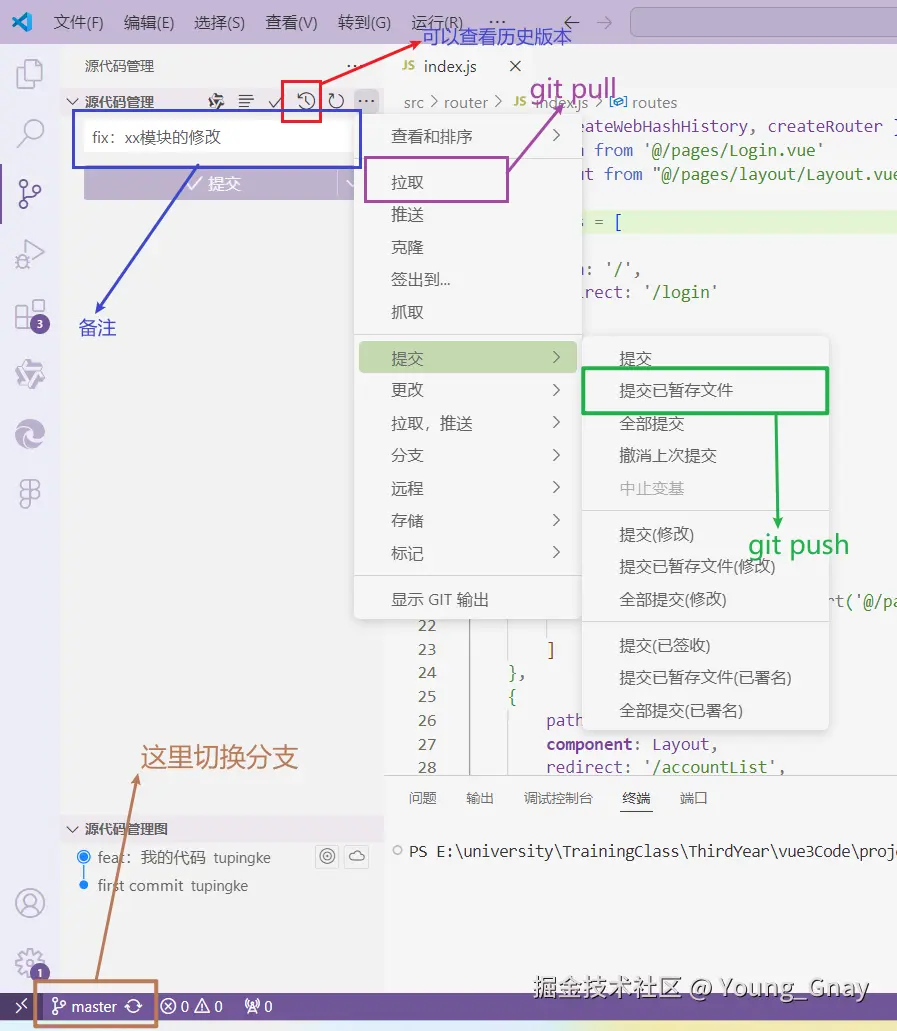Click the router breadcrumb segment
The height and width of the screenshot is (1031, 897).
[x=466, y=103]
